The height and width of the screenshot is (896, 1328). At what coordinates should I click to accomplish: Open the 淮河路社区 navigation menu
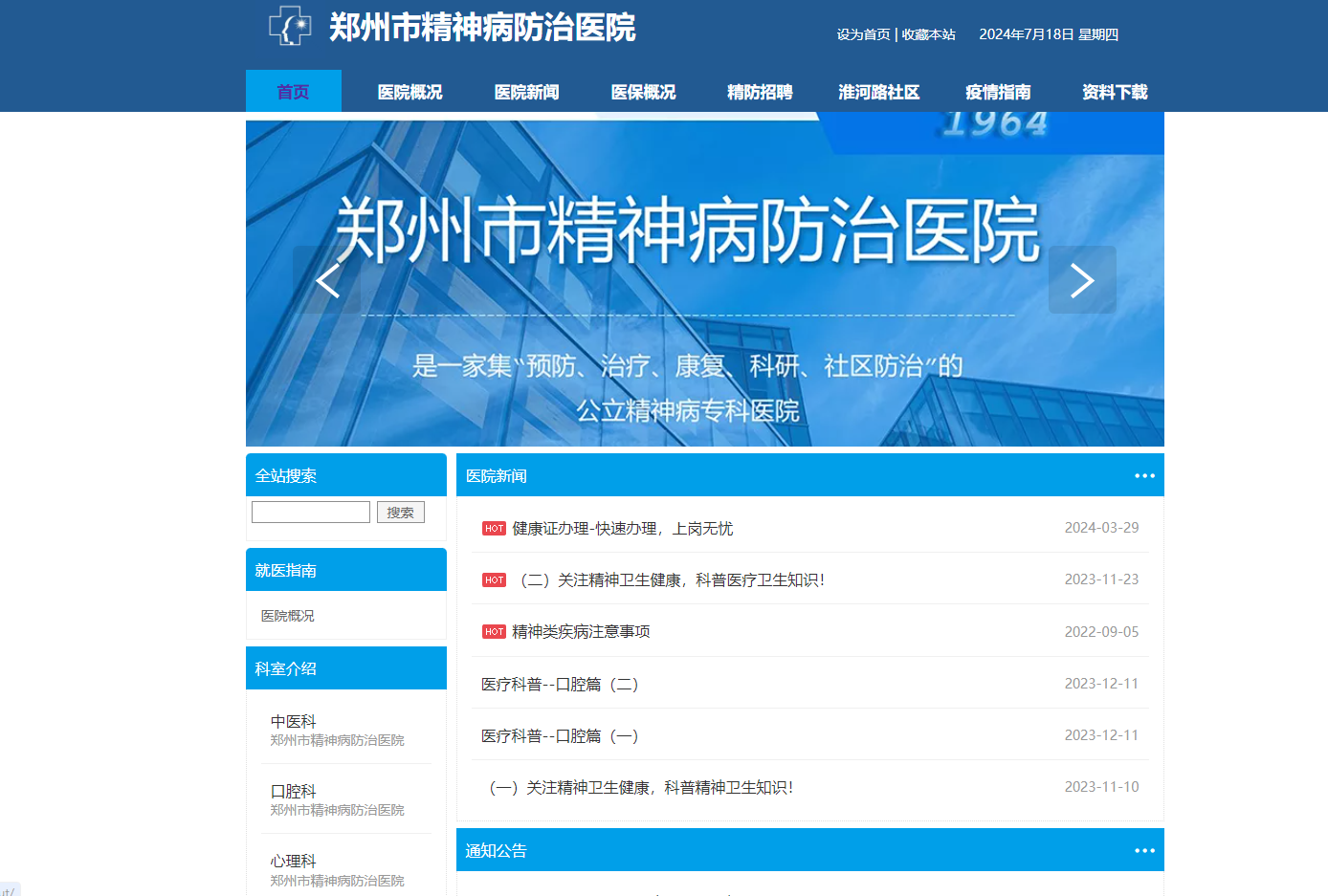click(878, 92)
